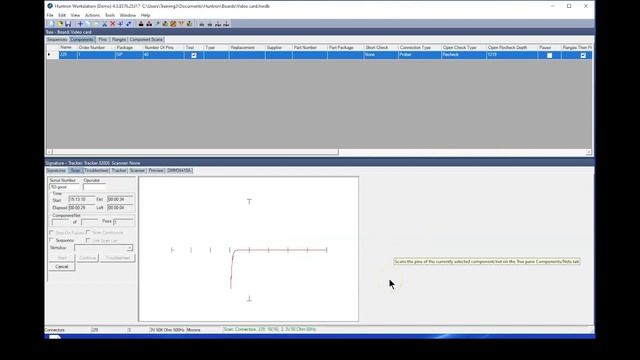Click the second black component icon in toolbar

[149, 24]
